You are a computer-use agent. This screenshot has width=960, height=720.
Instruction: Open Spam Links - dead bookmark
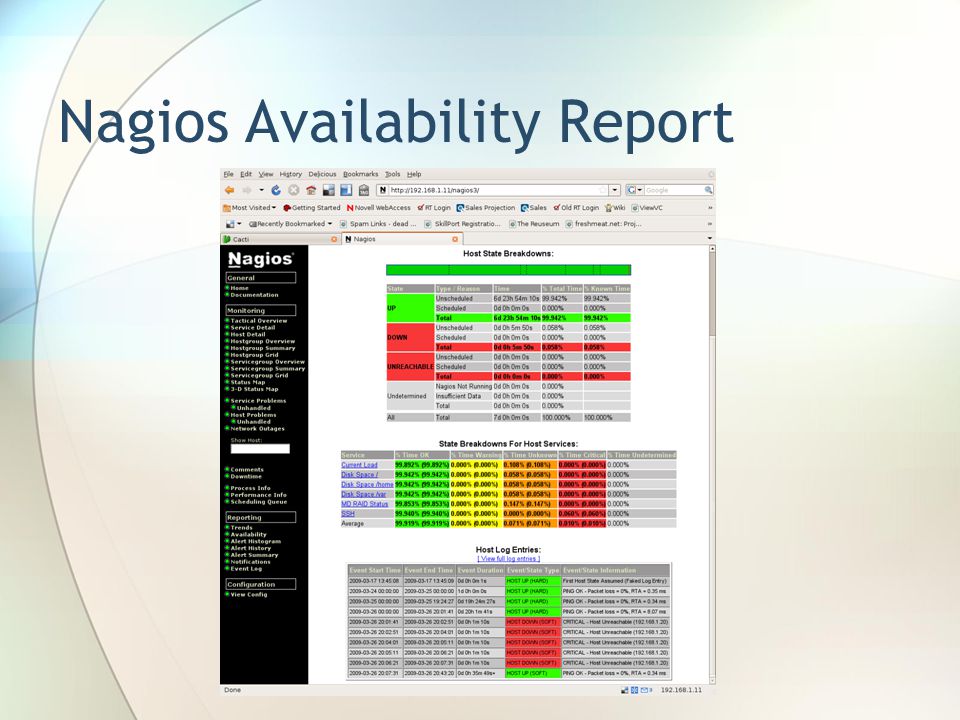pos(378,224)
